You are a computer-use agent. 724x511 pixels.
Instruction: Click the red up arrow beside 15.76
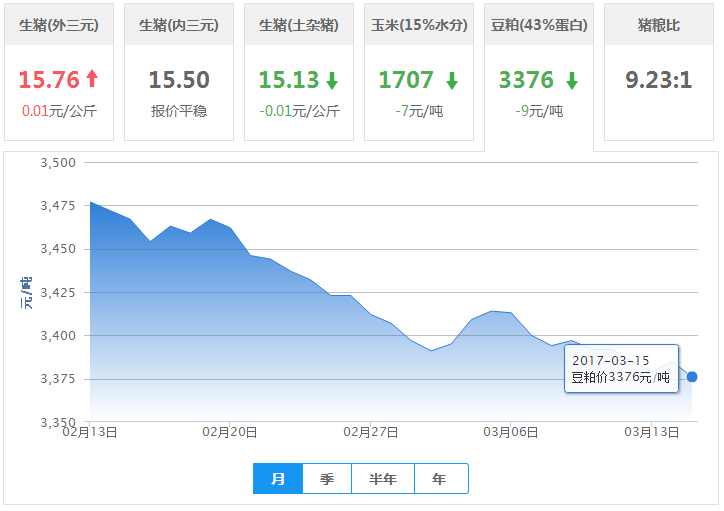pos(92,78)
